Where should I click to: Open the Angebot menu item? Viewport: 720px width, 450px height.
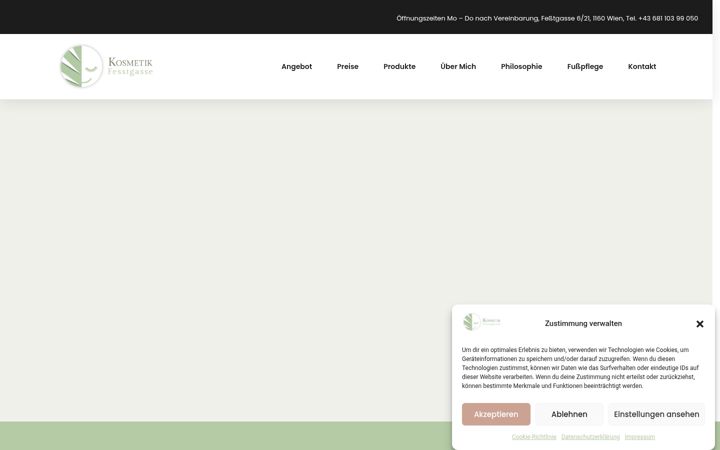tap(297, 67)
